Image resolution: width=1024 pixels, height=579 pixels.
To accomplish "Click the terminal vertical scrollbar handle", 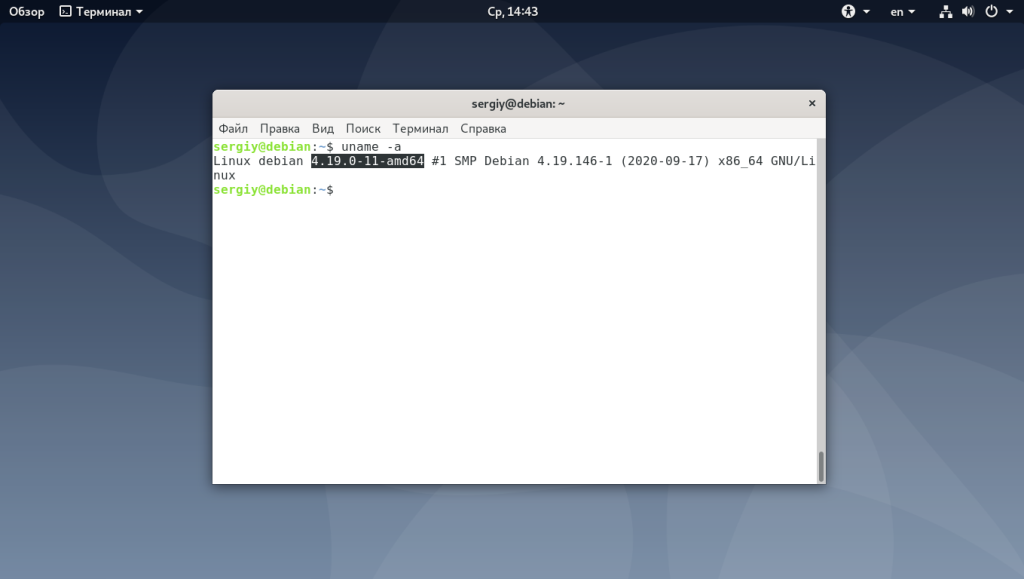I will click(821, 466).
